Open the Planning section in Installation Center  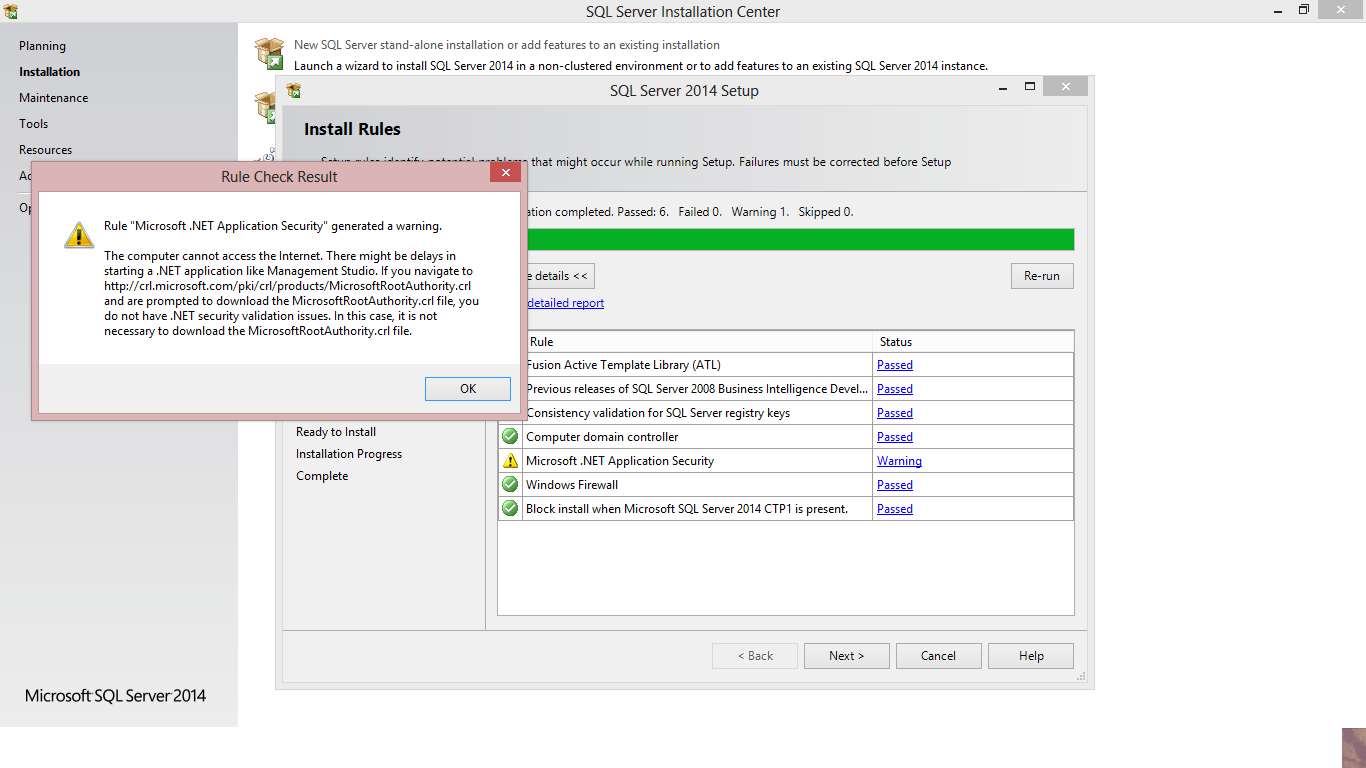point(42,46)
